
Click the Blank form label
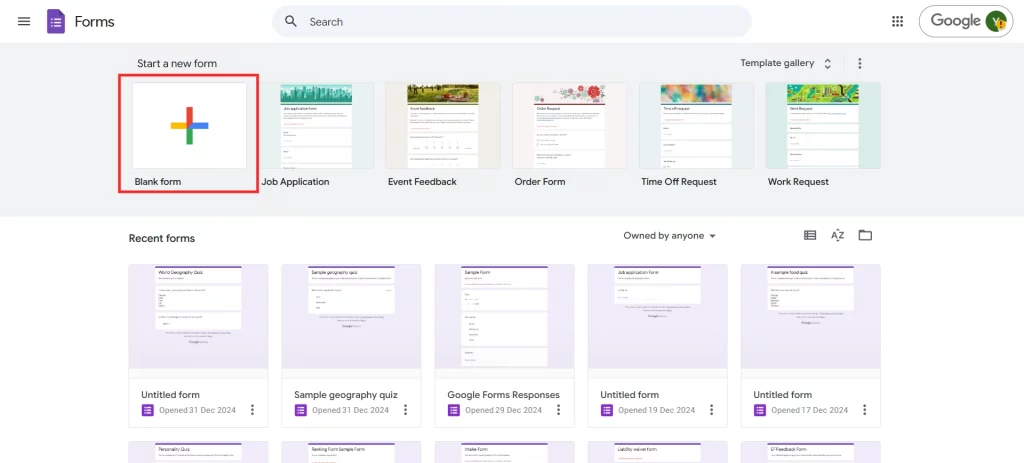pyautogui.click(x=157, y=182)
